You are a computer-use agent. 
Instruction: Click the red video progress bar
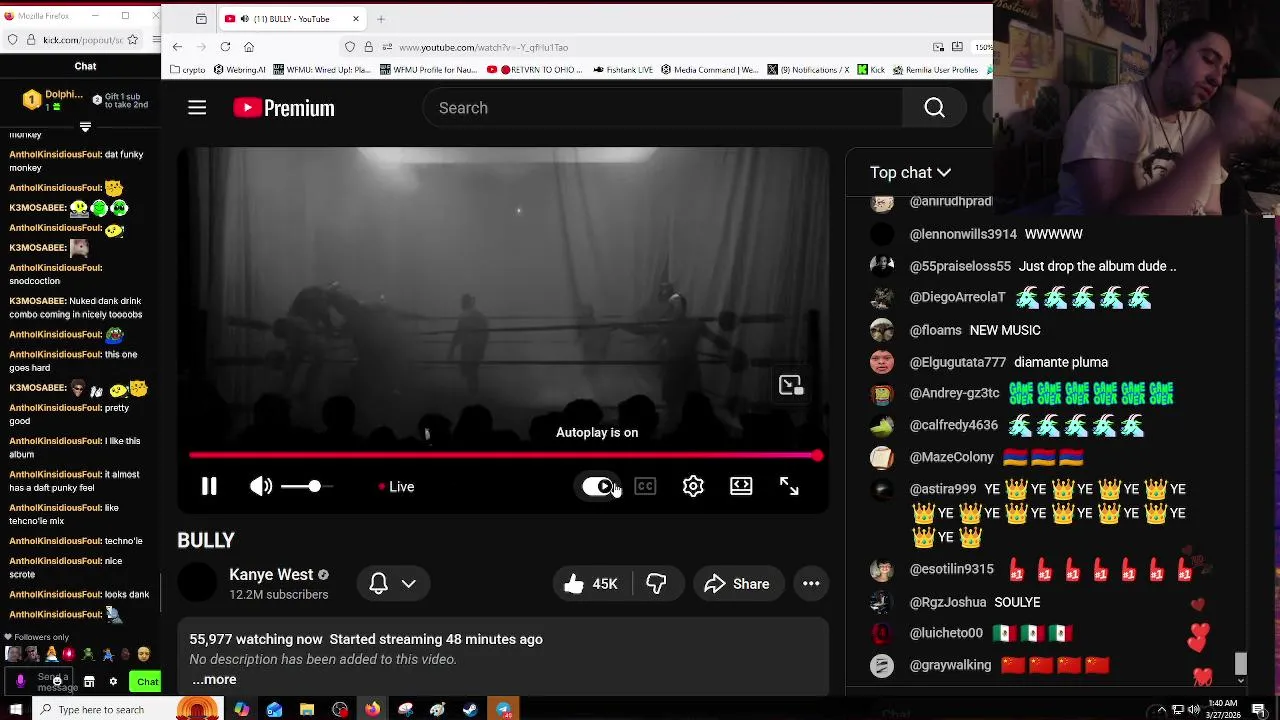pyautogui.click(x=505, y=456)
